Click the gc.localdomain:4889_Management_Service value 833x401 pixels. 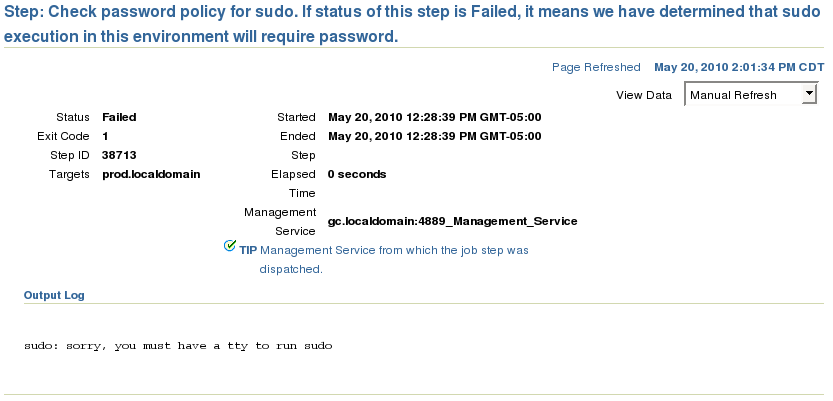(x=453, y=221)
